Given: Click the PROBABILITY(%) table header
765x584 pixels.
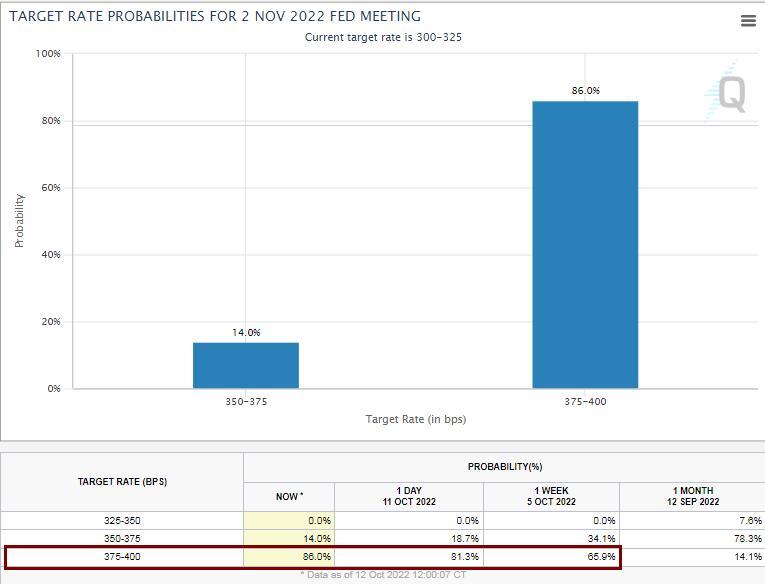Looking at the screenshot, I should [504, 467].
